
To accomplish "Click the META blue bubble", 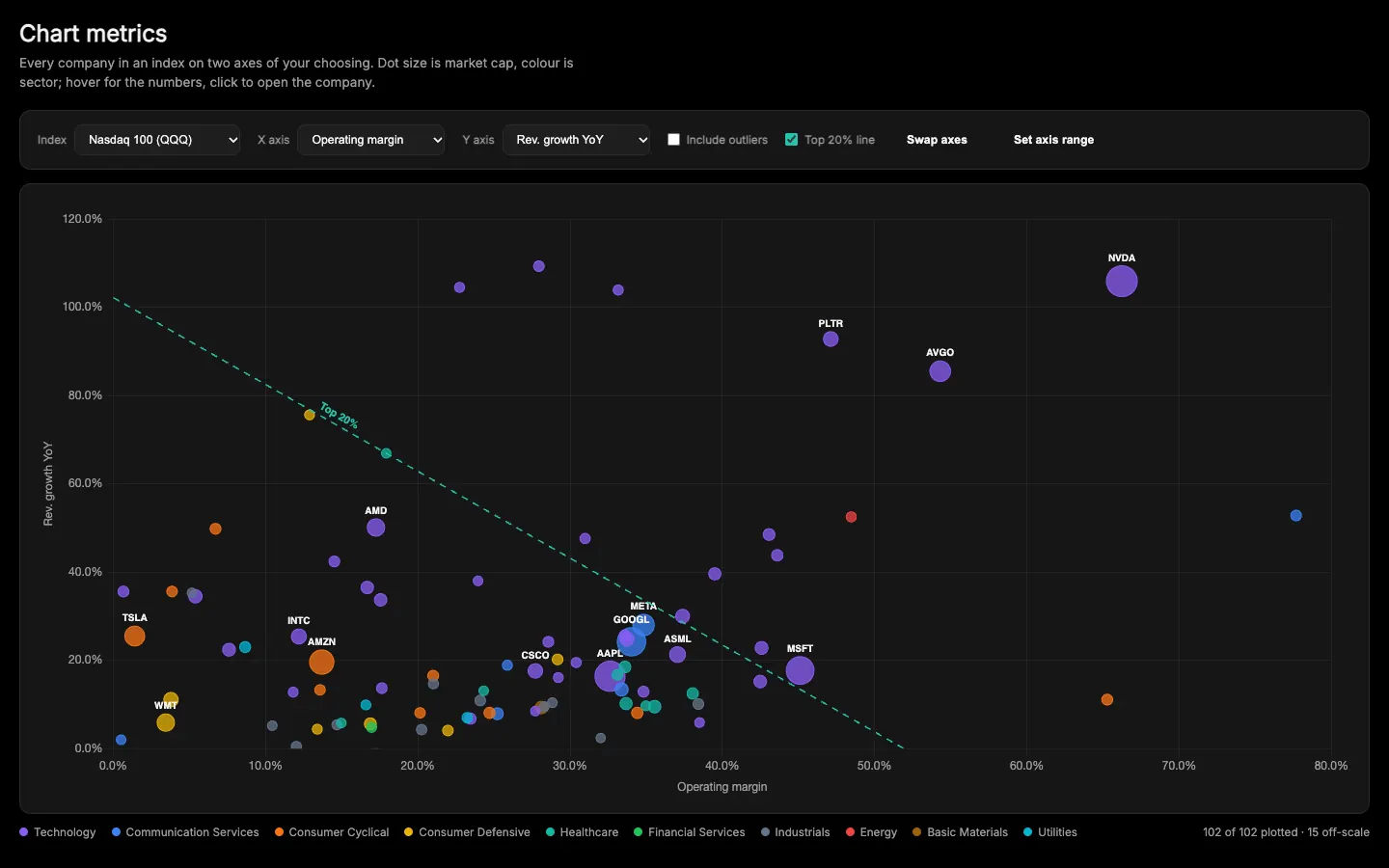I will [643, 626].
